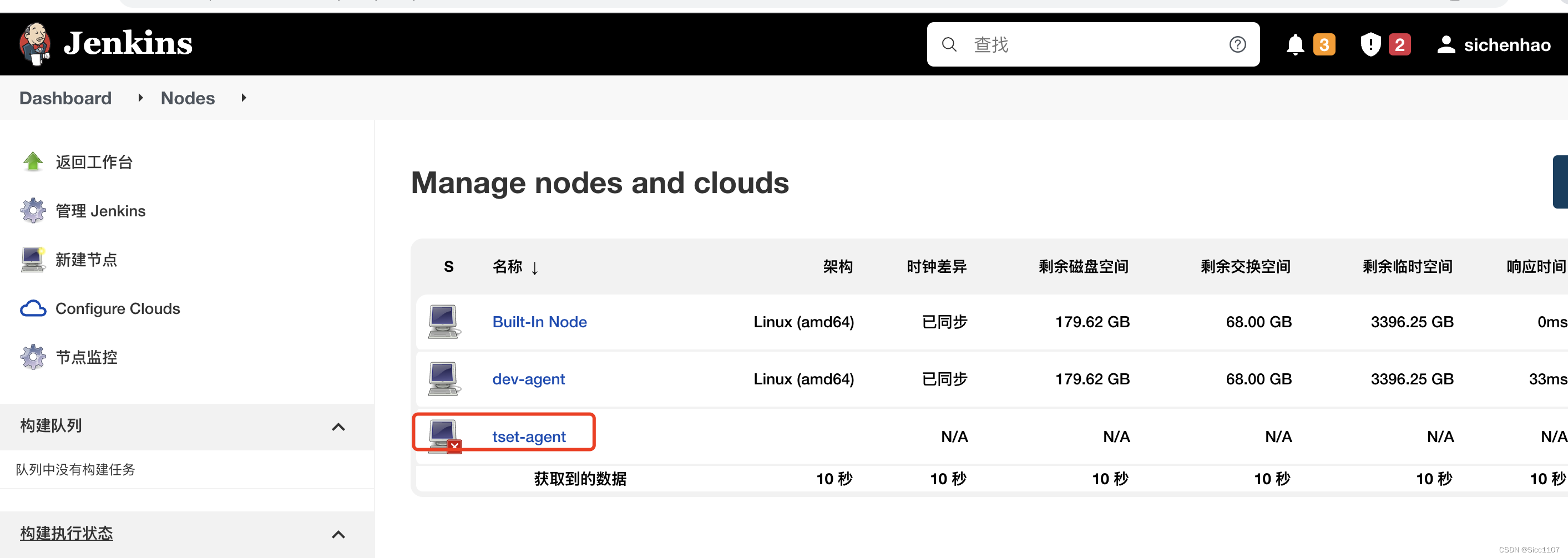Click the offline tset-agent computer icon
The height and width of the screenshot is (558, 1568).
click(444, 437)
